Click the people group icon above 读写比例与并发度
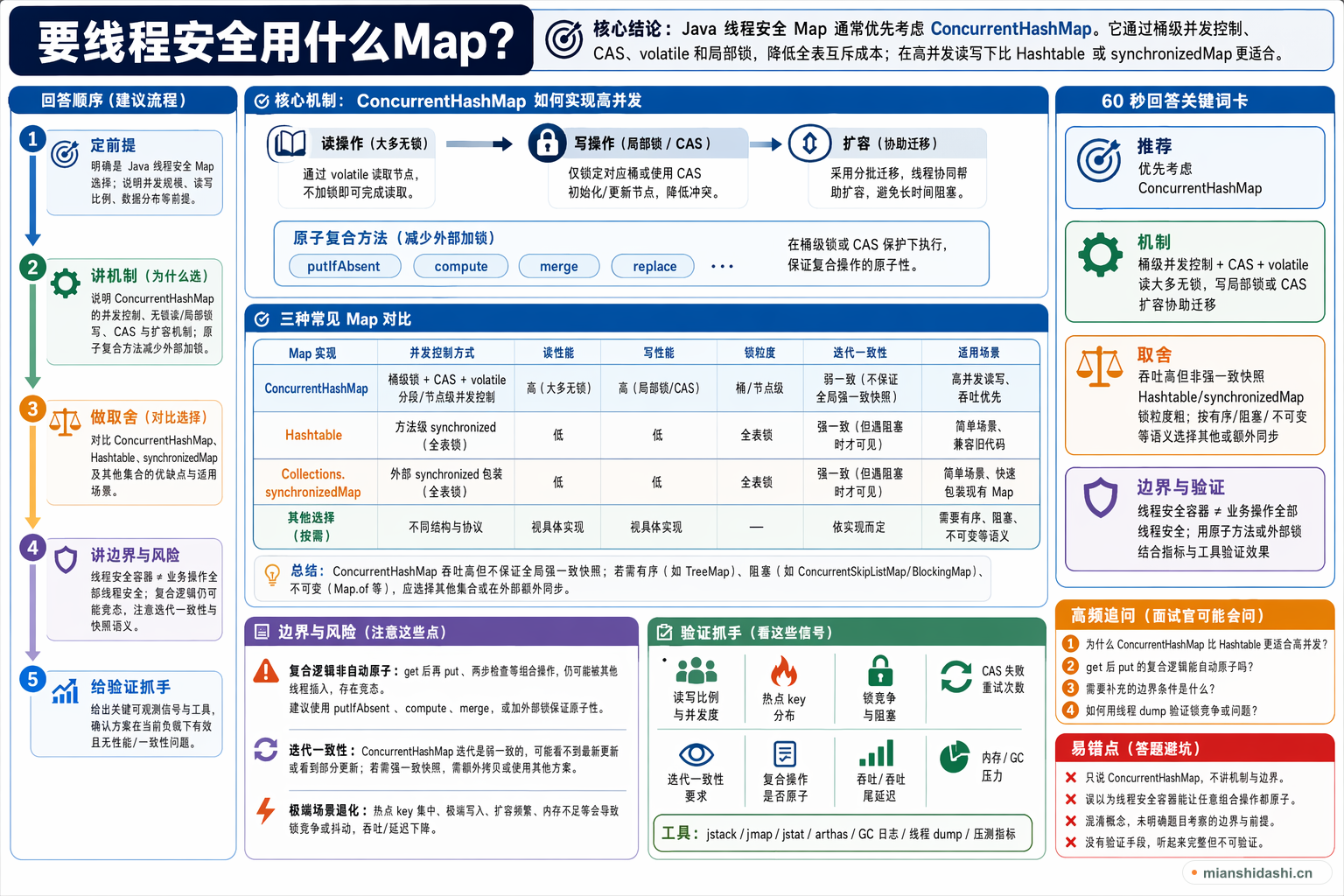 (x=696, y=670)
